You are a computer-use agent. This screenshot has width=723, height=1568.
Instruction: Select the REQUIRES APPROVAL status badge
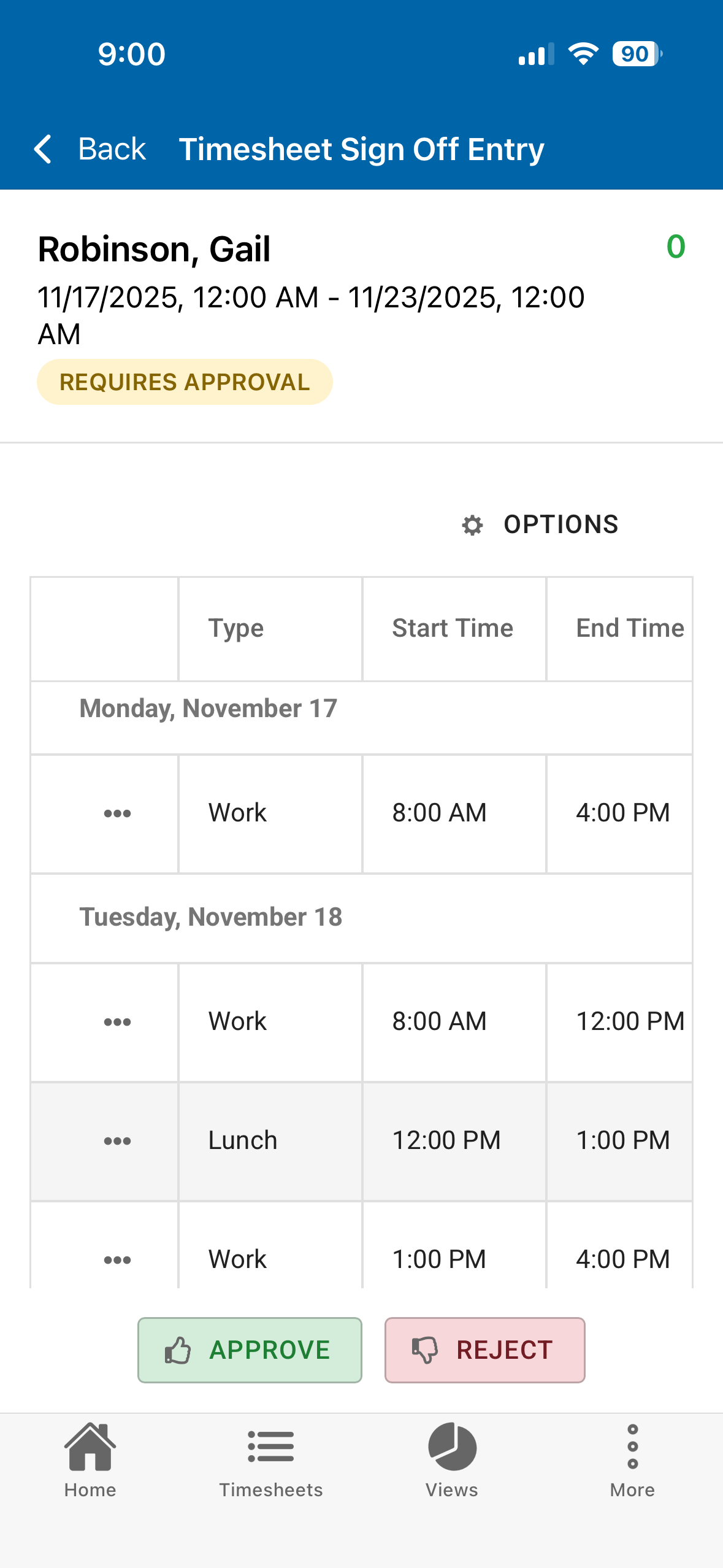point(185,382)
